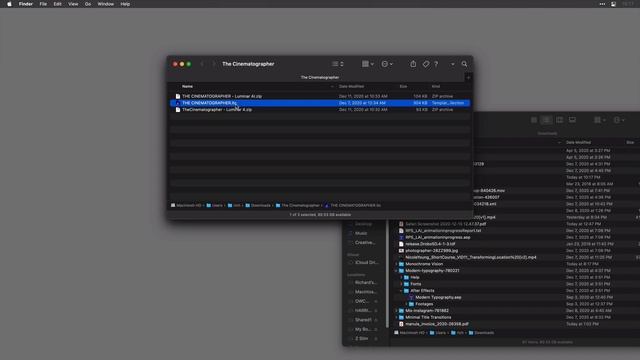Sort by Date Modified in Cinematographer window
The width and height of the screenshot is (640, 360).
point(351,87)
